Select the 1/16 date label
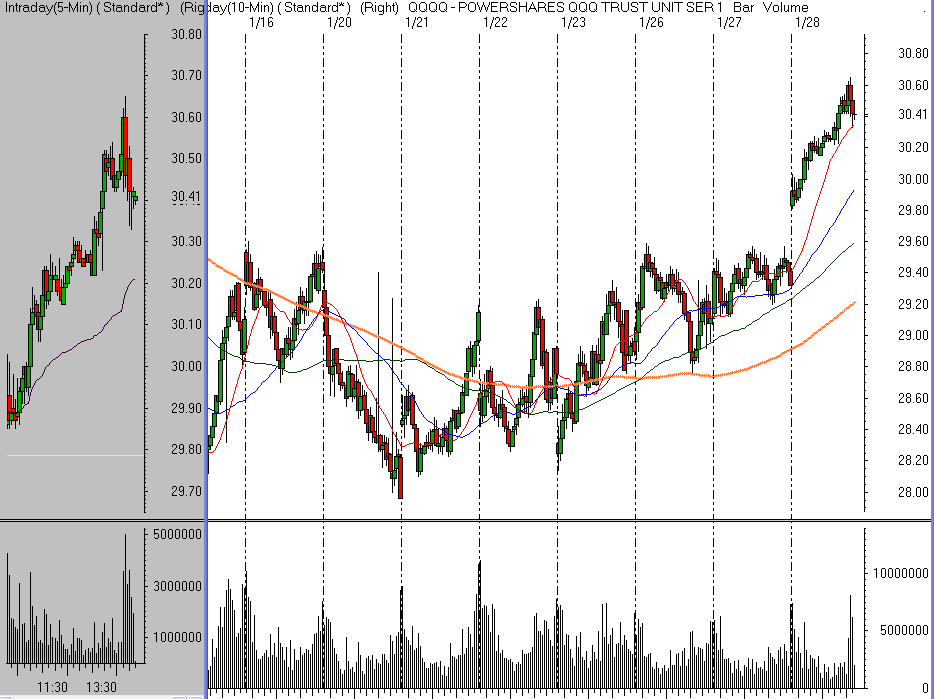Image resolution: width=934 pixels, height=699 pixels. 261,23
